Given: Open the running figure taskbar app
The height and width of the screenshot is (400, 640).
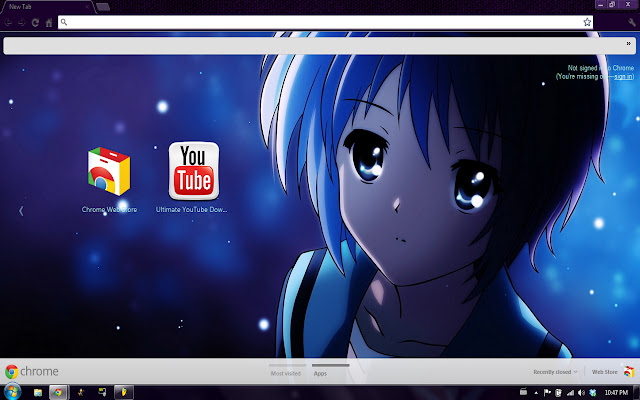Looking at the screenshot, I should [81, 393].
